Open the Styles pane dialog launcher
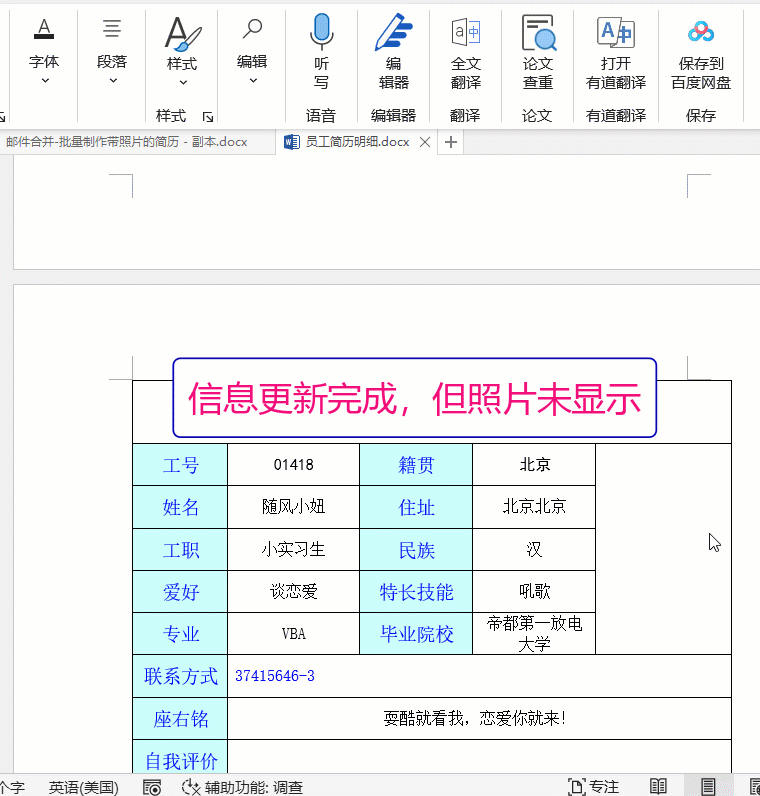The width and height of the screenshot is (760, 796). pyautogui.click(x=208, y=116)
